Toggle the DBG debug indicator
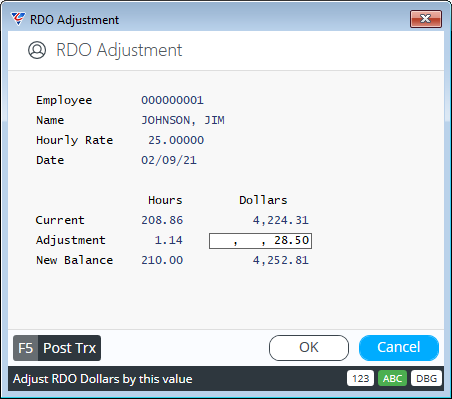 (426, 379)
